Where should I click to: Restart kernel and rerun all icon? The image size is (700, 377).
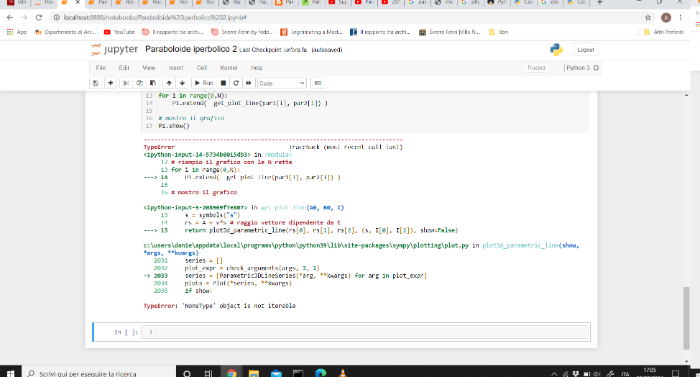click(x=249, y=83)
